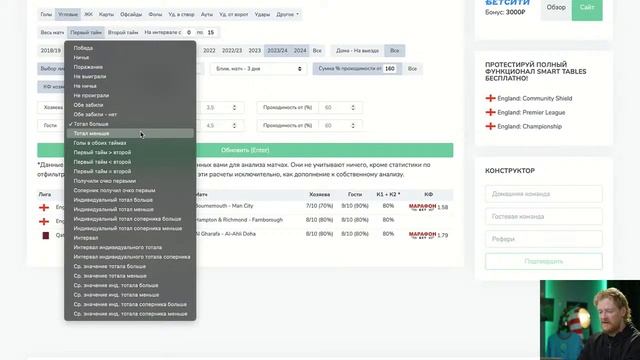The height and width of the screenshot is (360, 640).
Task: Open England: Championship link
Action: (x=529, y=127)
